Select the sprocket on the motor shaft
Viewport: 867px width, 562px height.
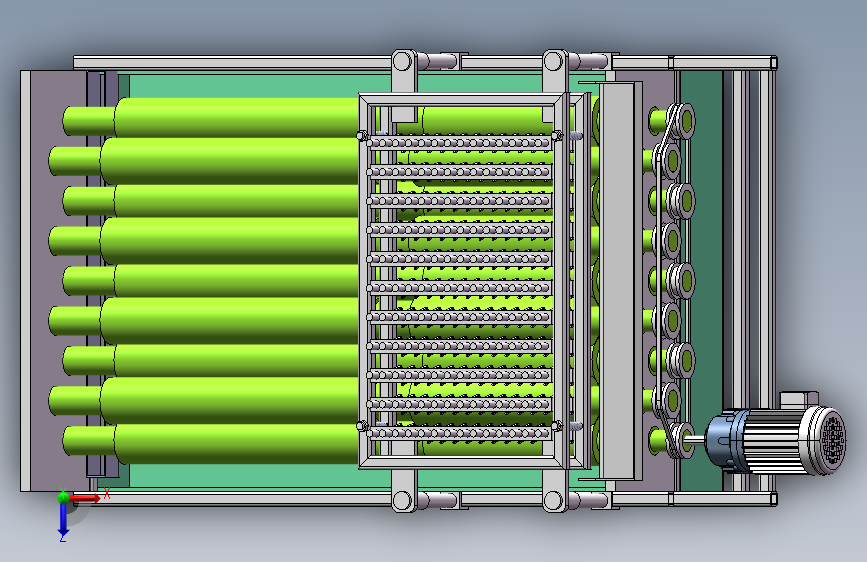pyautogui.click(x=682, y=440)
